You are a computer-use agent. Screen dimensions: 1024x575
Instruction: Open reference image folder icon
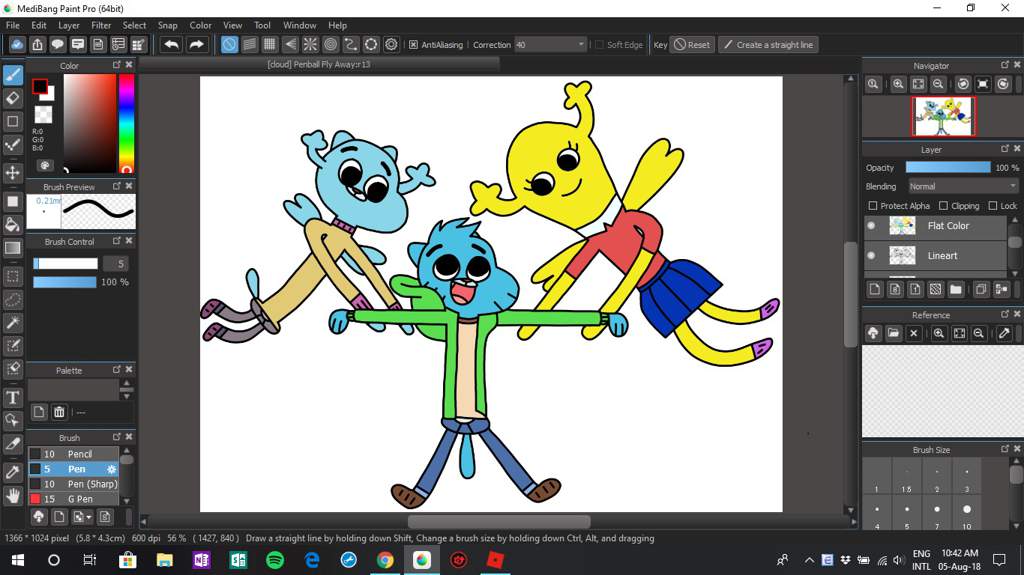(893, 333)
